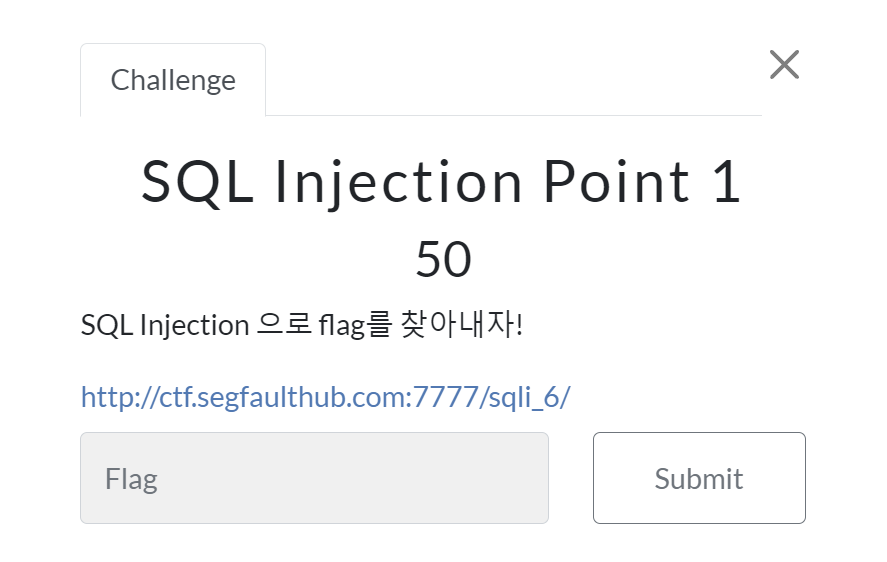Place cursor in the Flag textbox
The width and height of the screenshot is (887, 562).
click(315, 478)
